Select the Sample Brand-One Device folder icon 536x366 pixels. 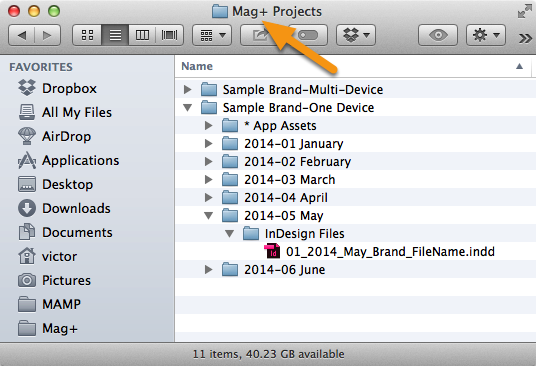coord(209,108)
